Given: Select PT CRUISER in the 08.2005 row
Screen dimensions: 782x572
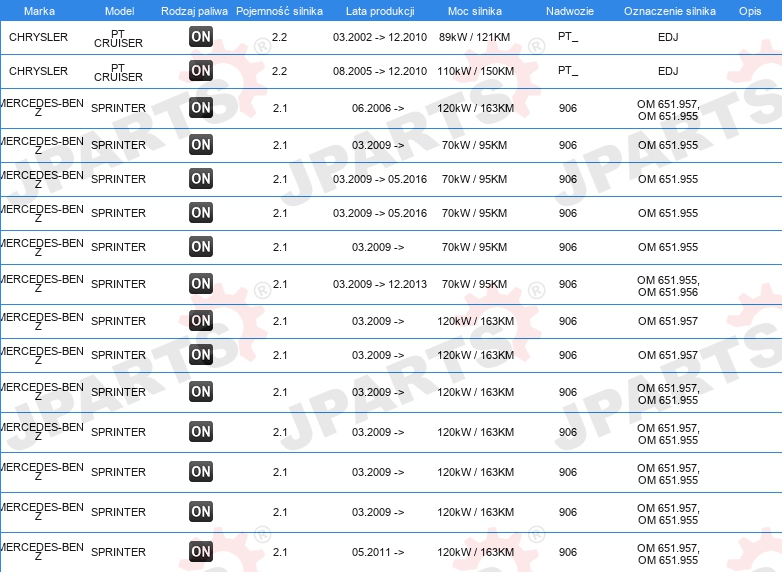Looking at the screenshot, I should tap(118, 72).
